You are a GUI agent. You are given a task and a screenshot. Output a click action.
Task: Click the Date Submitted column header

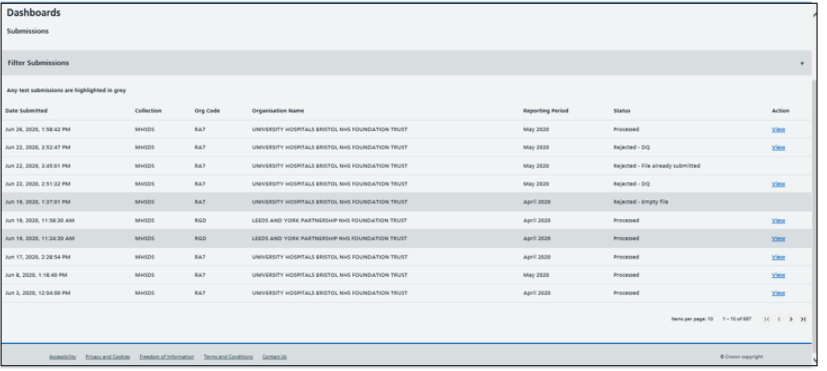coord(26,111)
